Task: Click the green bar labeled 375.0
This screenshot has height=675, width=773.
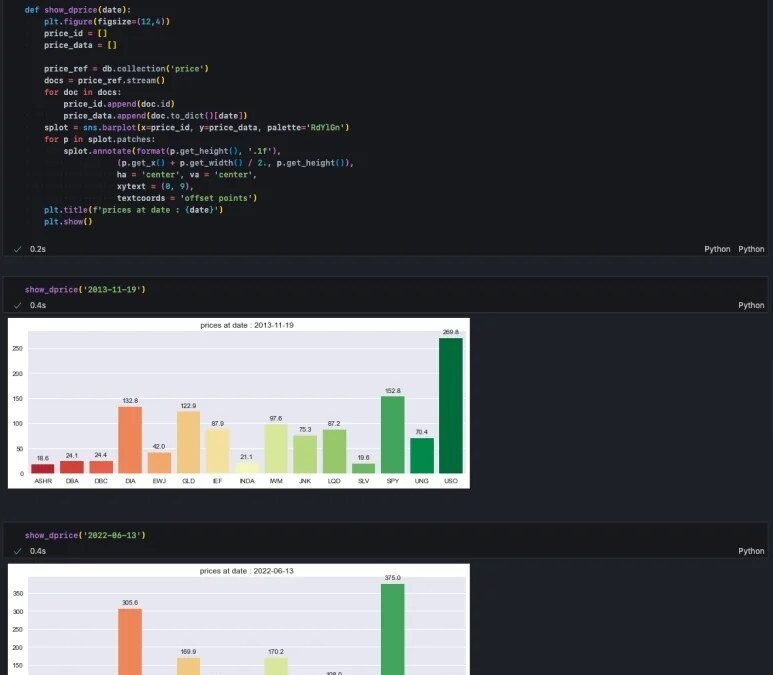Action: click(x=392, y=630)
